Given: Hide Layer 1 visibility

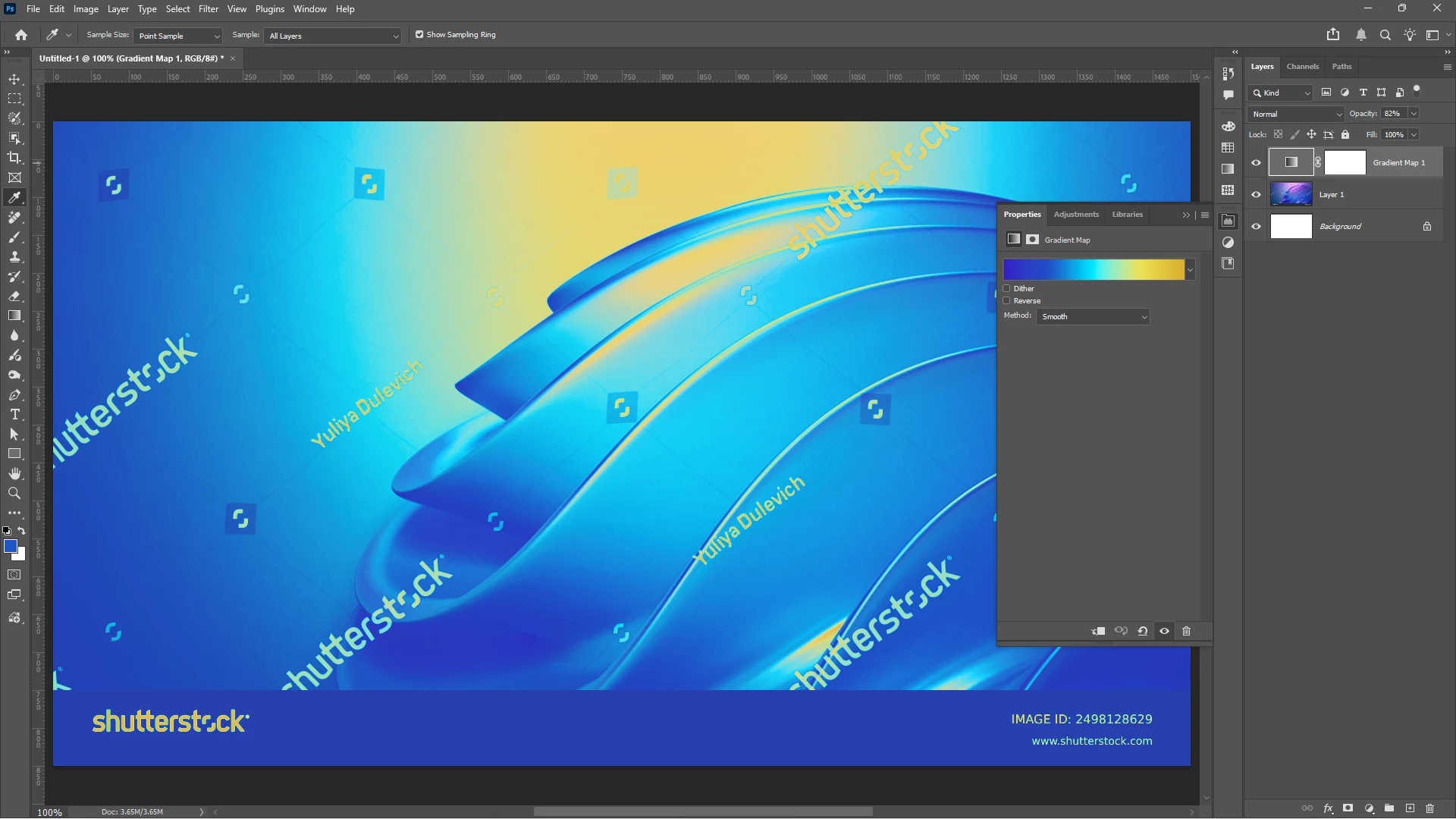Looking at the screenshot, I should click(1257, 195).
